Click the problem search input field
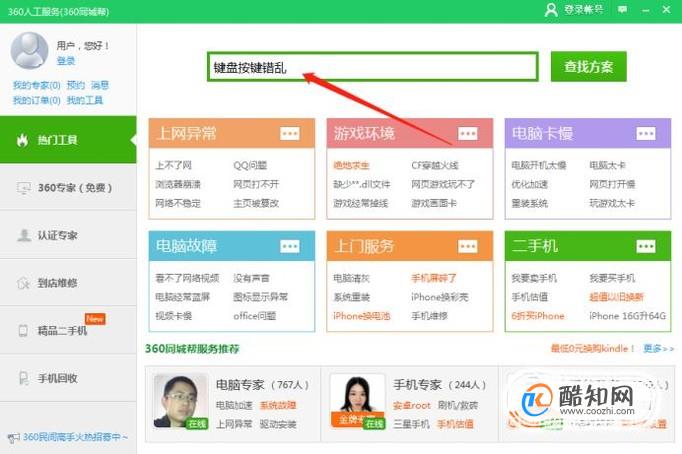 coord(373,67)
